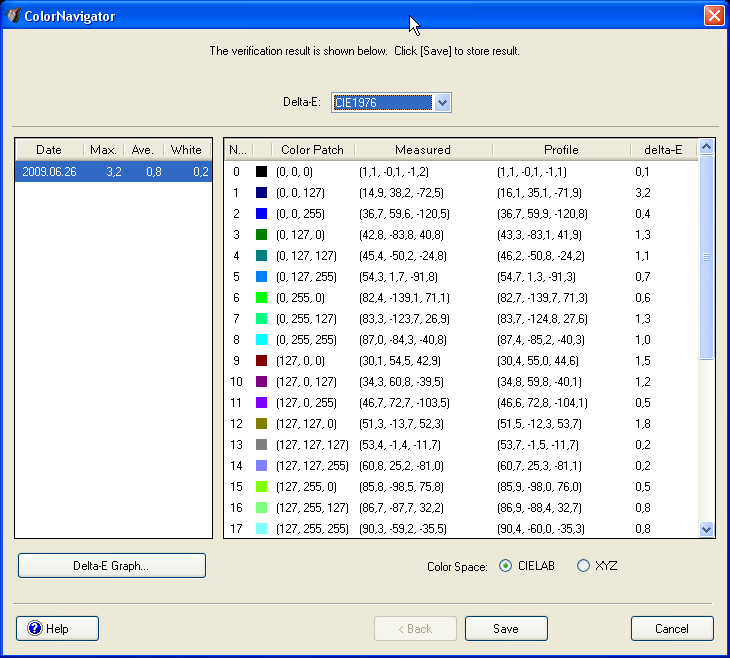Save the verification result
This screenshot has height=658, width=730.
pos(506,629)
